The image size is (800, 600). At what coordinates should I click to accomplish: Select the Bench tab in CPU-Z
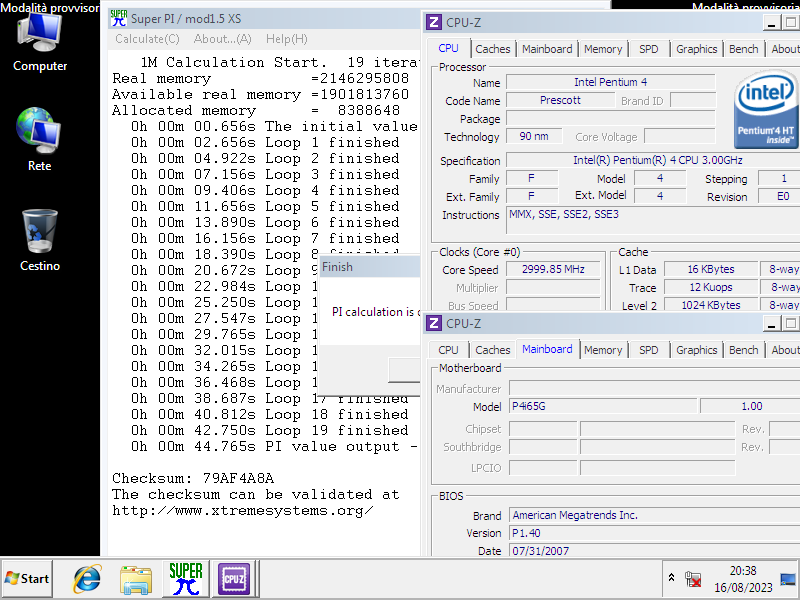(x=743, y=48)
